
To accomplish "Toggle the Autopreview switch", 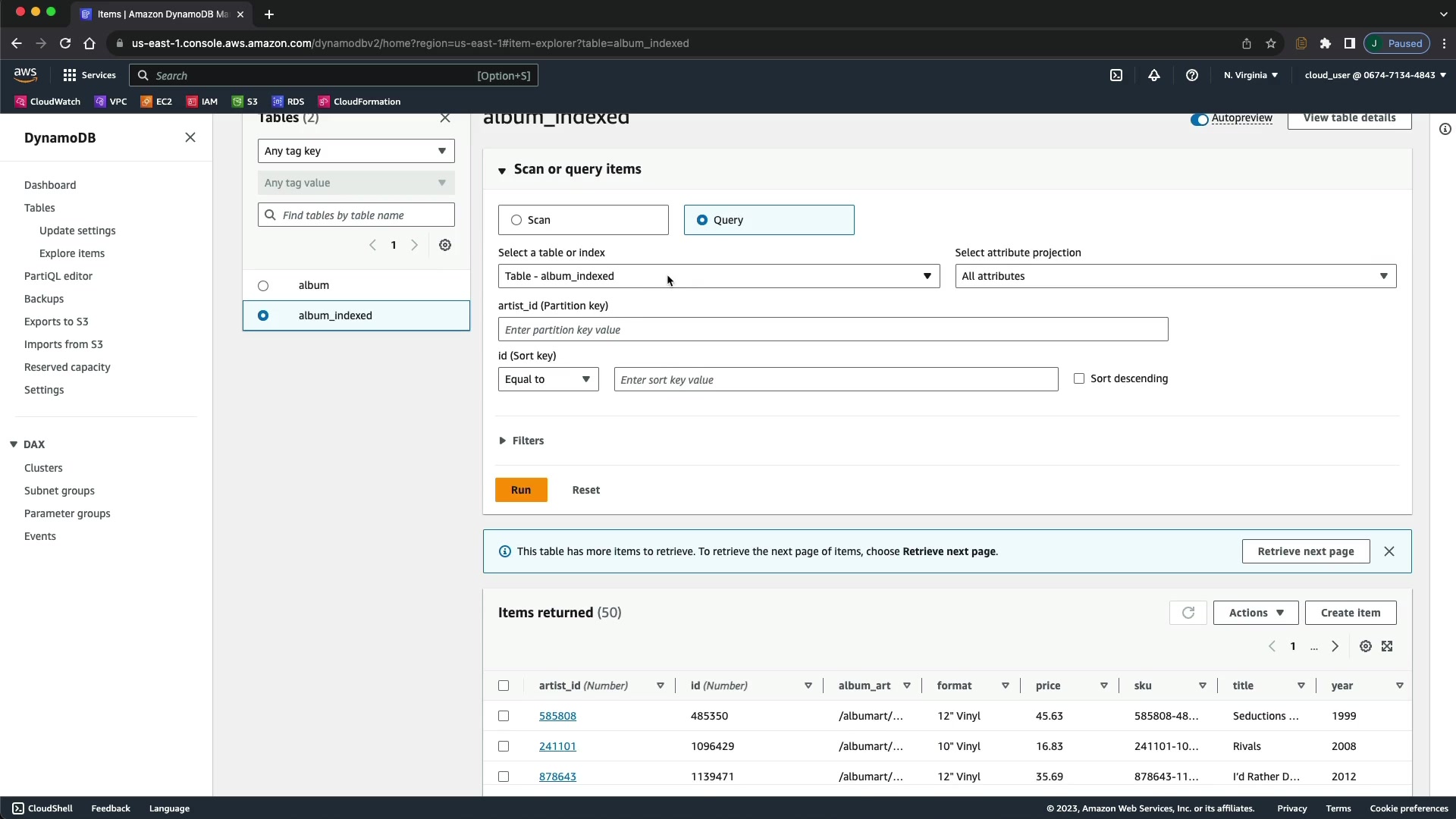I will tap(1199, 119).
